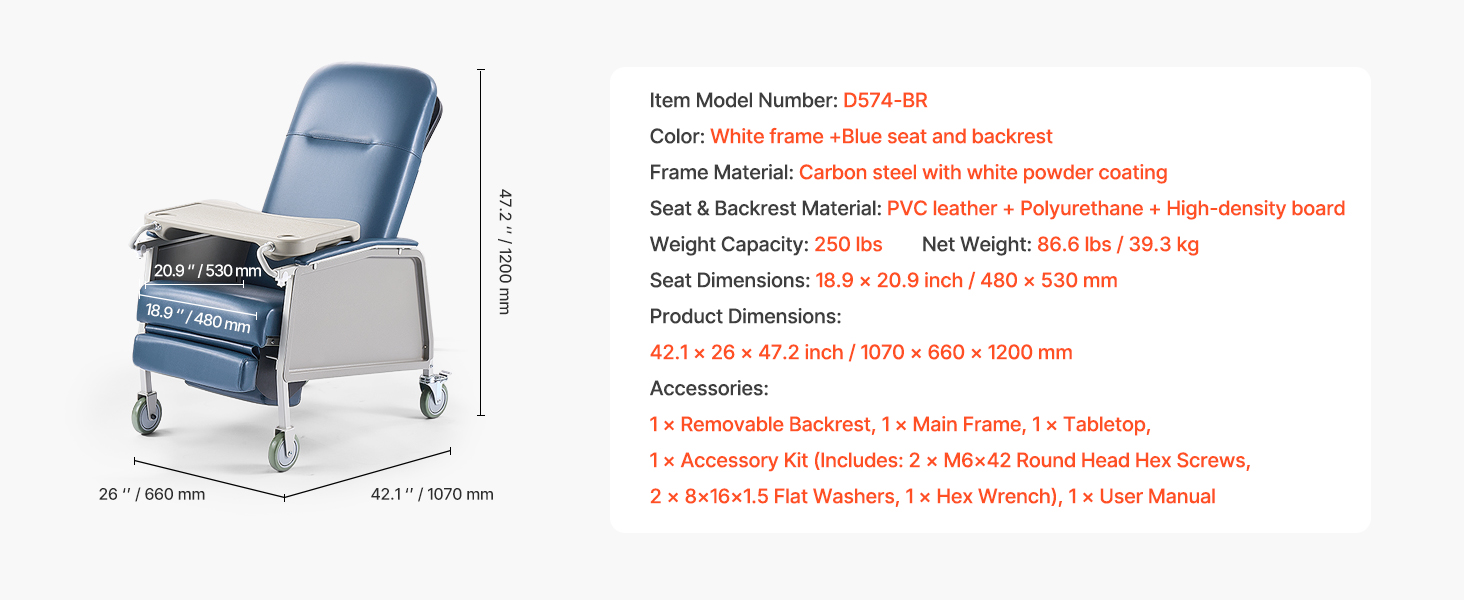1464x600 pixels.
Task: Click the vertical 47.2" / 1200 mm height label
Action: coord(506,251)
